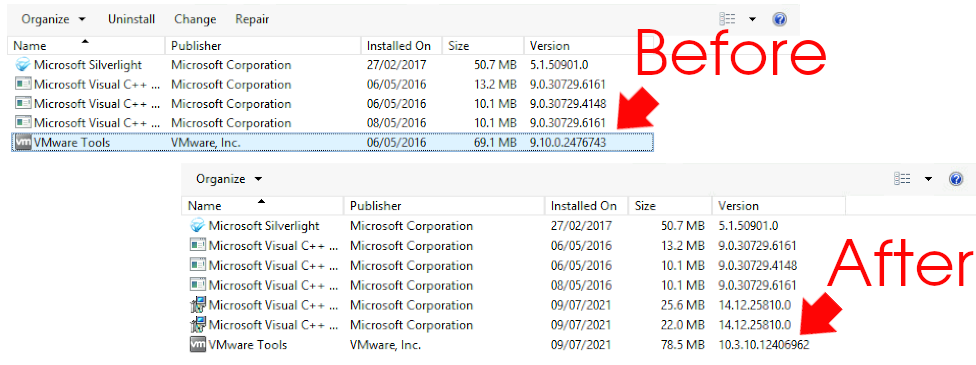Click version 10.3.10.12406962 in the After panel
This screenshot has height=365, width=976.
(764, 344)
